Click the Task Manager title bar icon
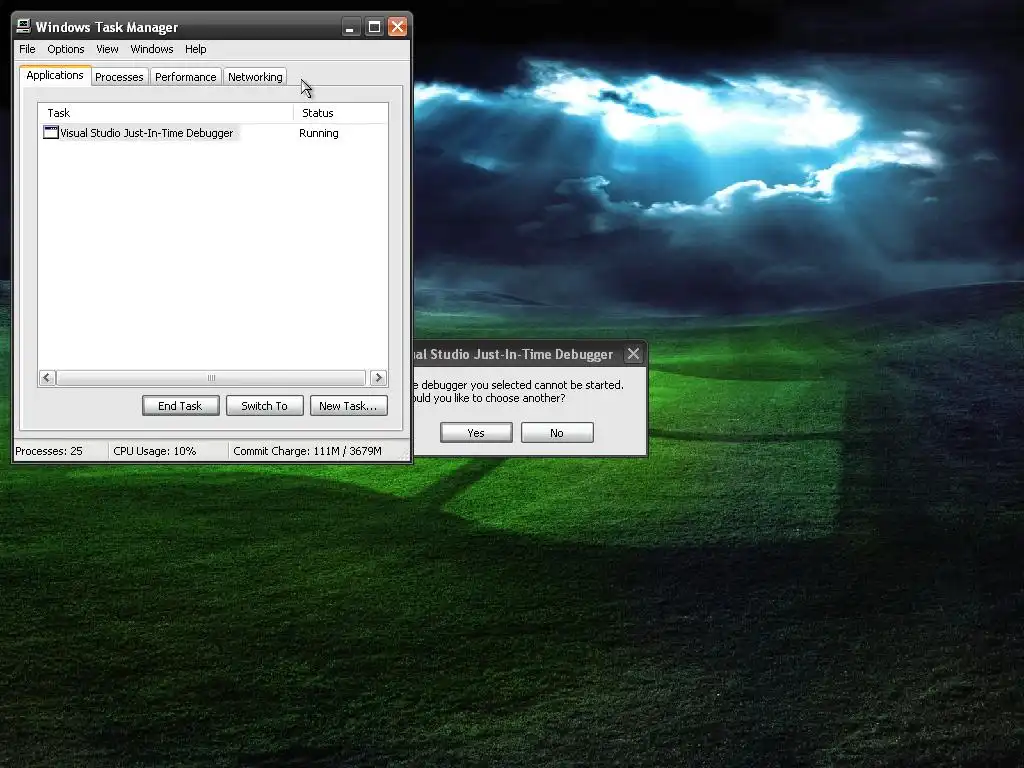 [24, 26]
